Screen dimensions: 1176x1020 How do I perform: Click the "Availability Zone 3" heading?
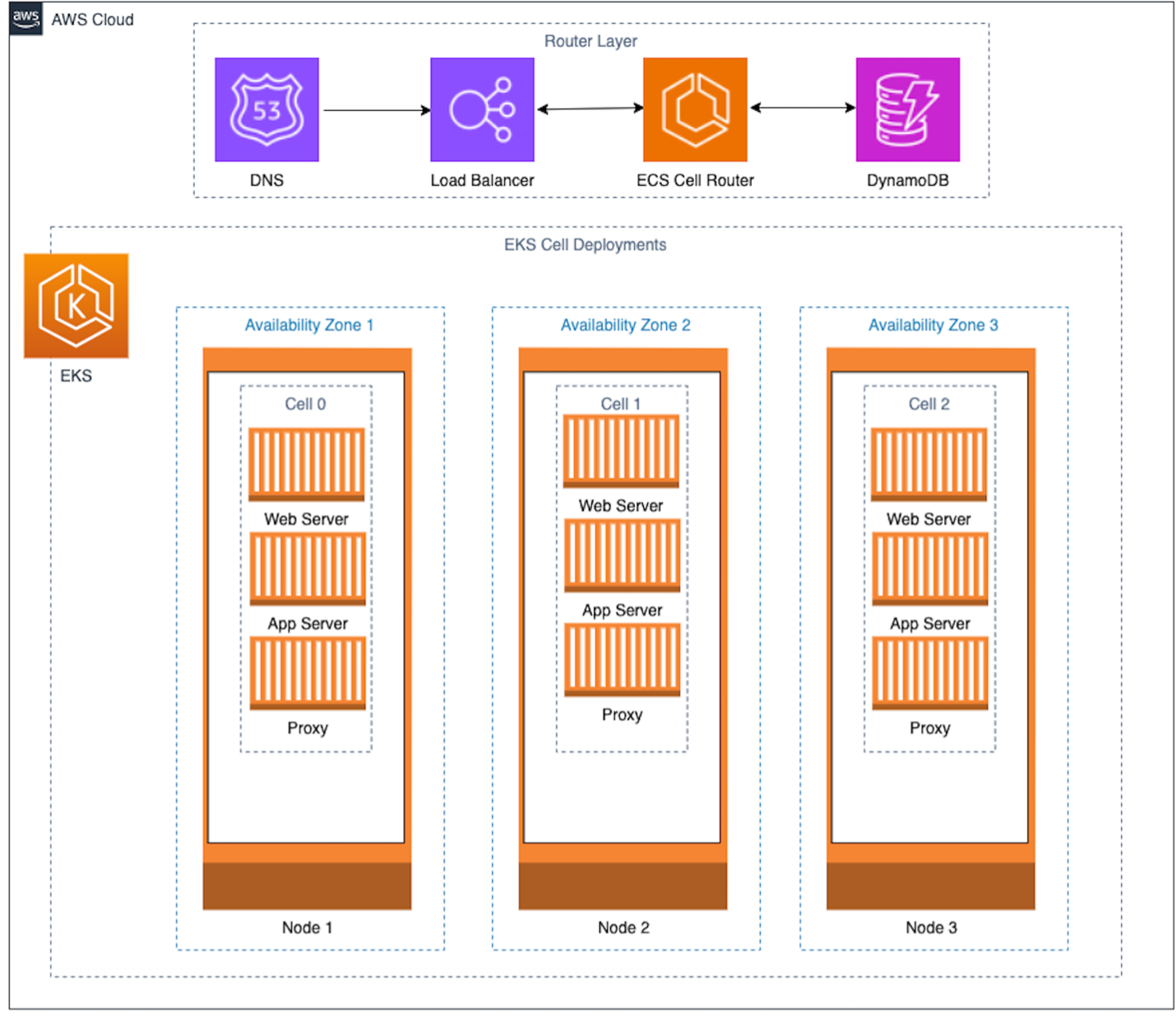click(933, 325)
